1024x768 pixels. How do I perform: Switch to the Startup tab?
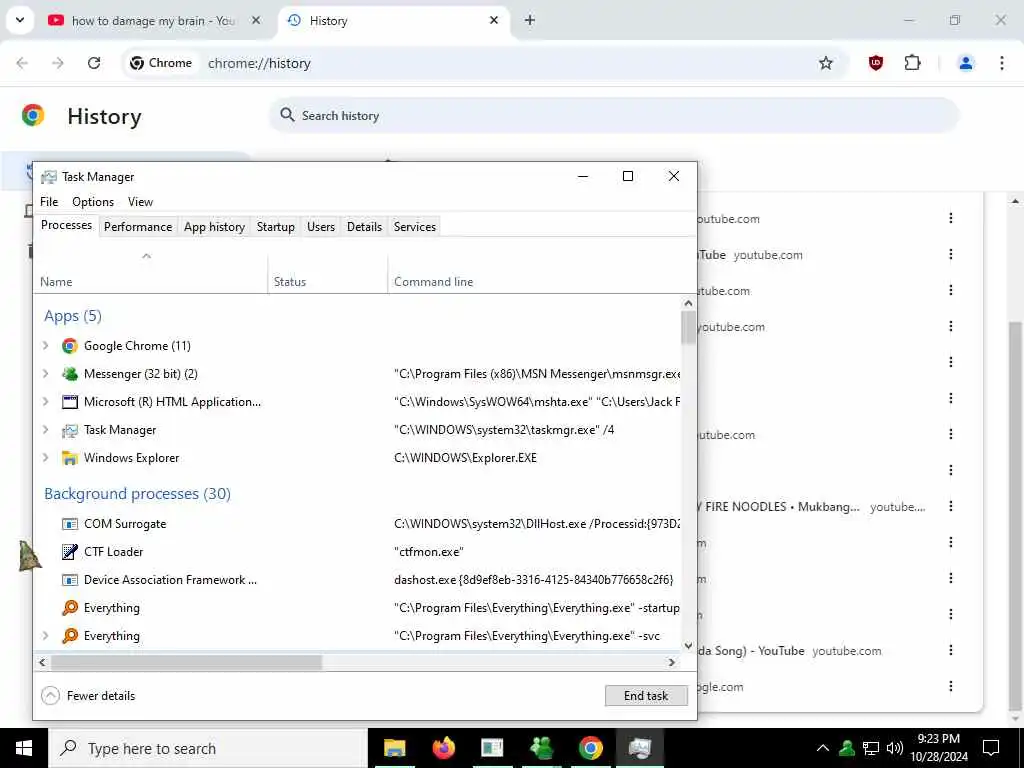coord(276,227)
